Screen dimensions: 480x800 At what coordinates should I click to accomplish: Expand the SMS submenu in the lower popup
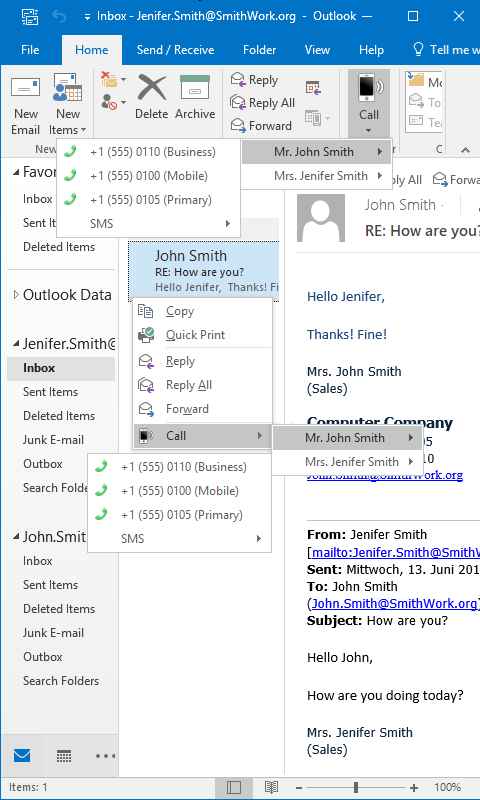point(180,538)
